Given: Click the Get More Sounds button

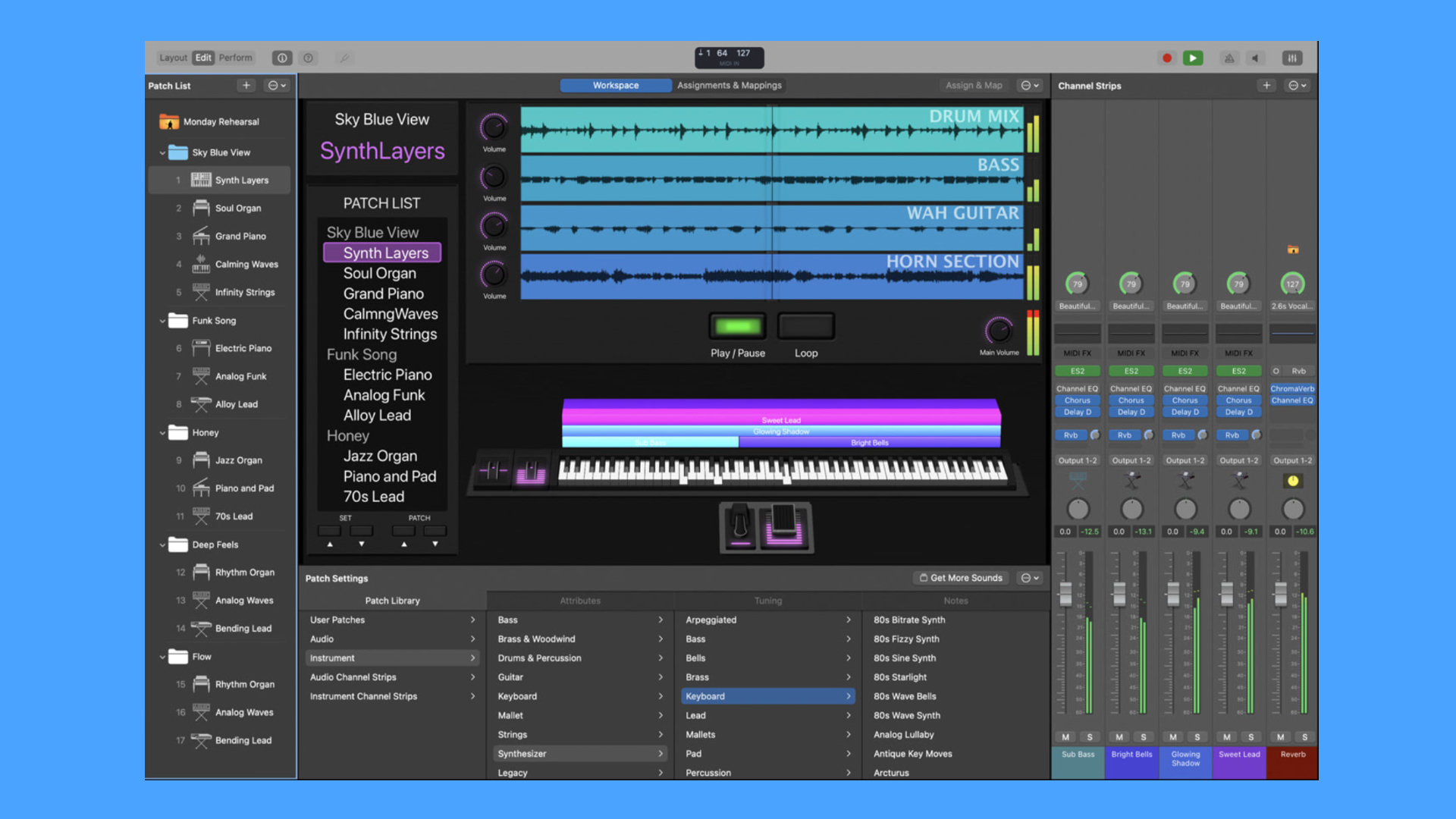Looking at the screenshot, I should tap(961, 578).
